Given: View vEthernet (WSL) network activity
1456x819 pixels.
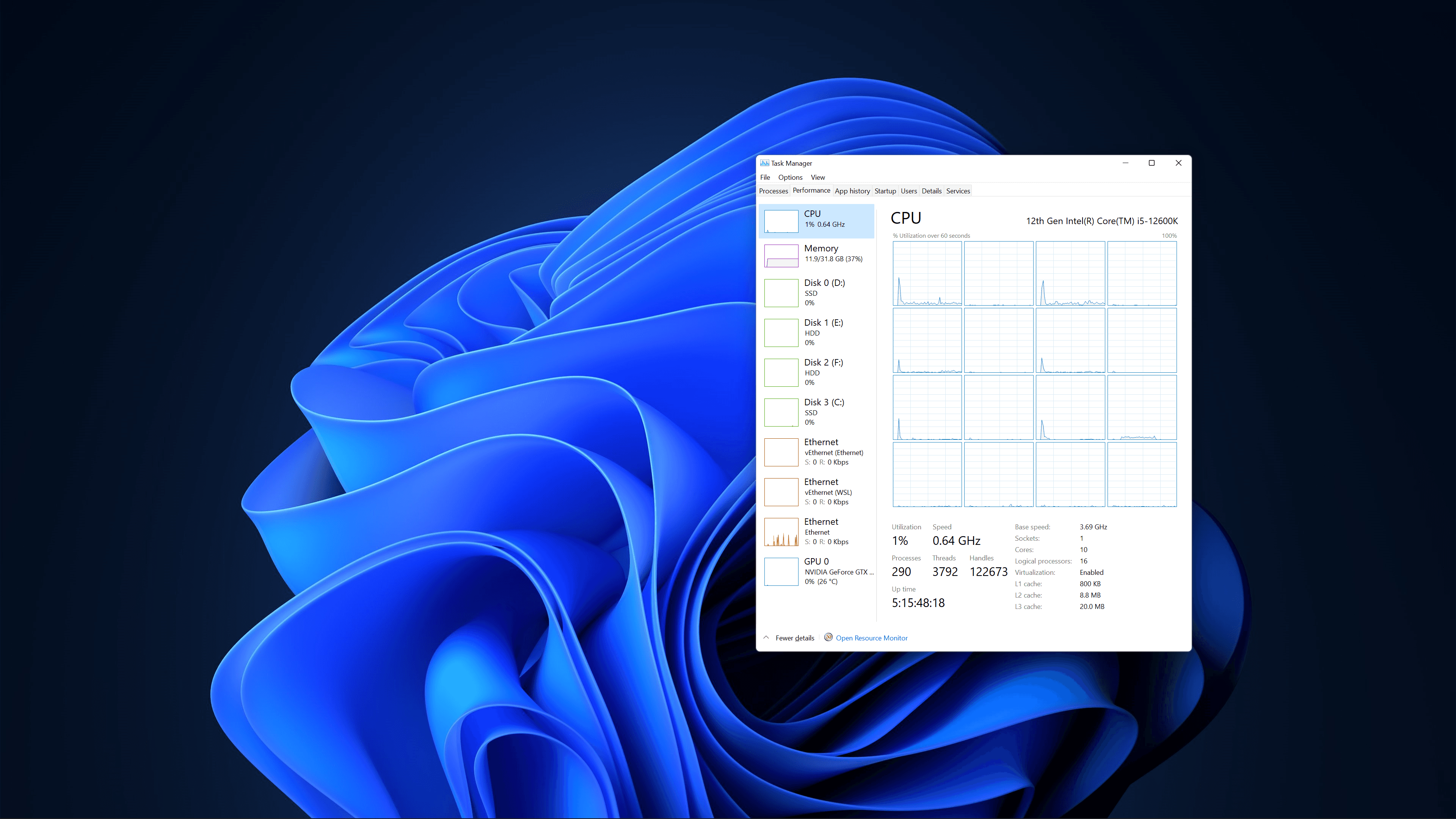Looking at the screenshot, I should point(818,491).
